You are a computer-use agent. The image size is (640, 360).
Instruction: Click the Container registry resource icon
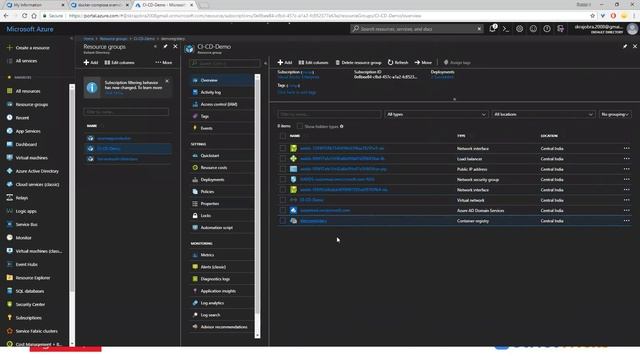(x=293, y=221)
